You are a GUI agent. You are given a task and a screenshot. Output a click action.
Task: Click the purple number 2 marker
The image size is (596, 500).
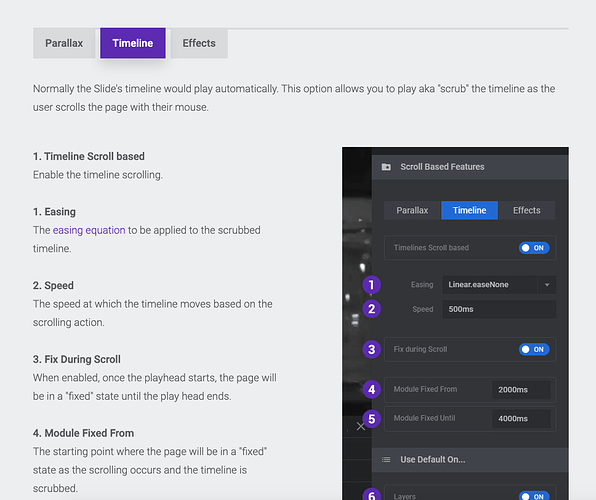click(x=371, y=309)
